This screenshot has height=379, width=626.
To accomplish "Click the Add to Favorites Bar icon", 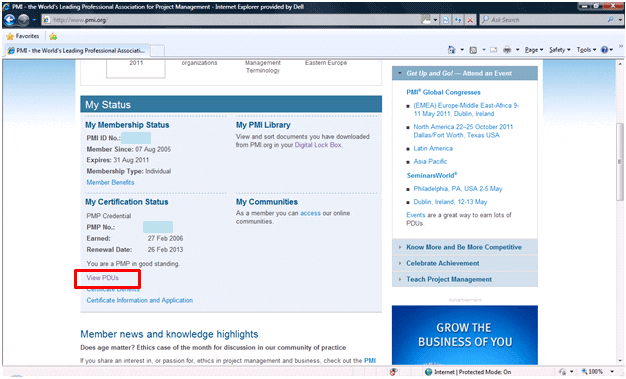I will [53, 37].
